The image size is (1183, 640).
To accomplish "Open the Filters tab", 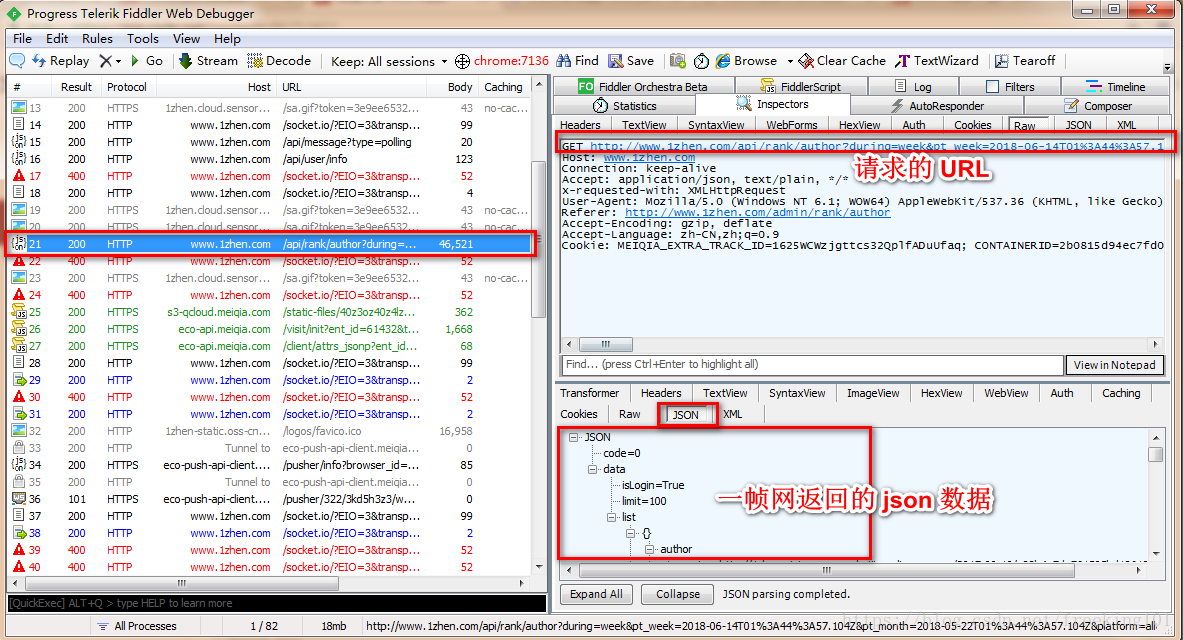I will tap(1010, 86).
